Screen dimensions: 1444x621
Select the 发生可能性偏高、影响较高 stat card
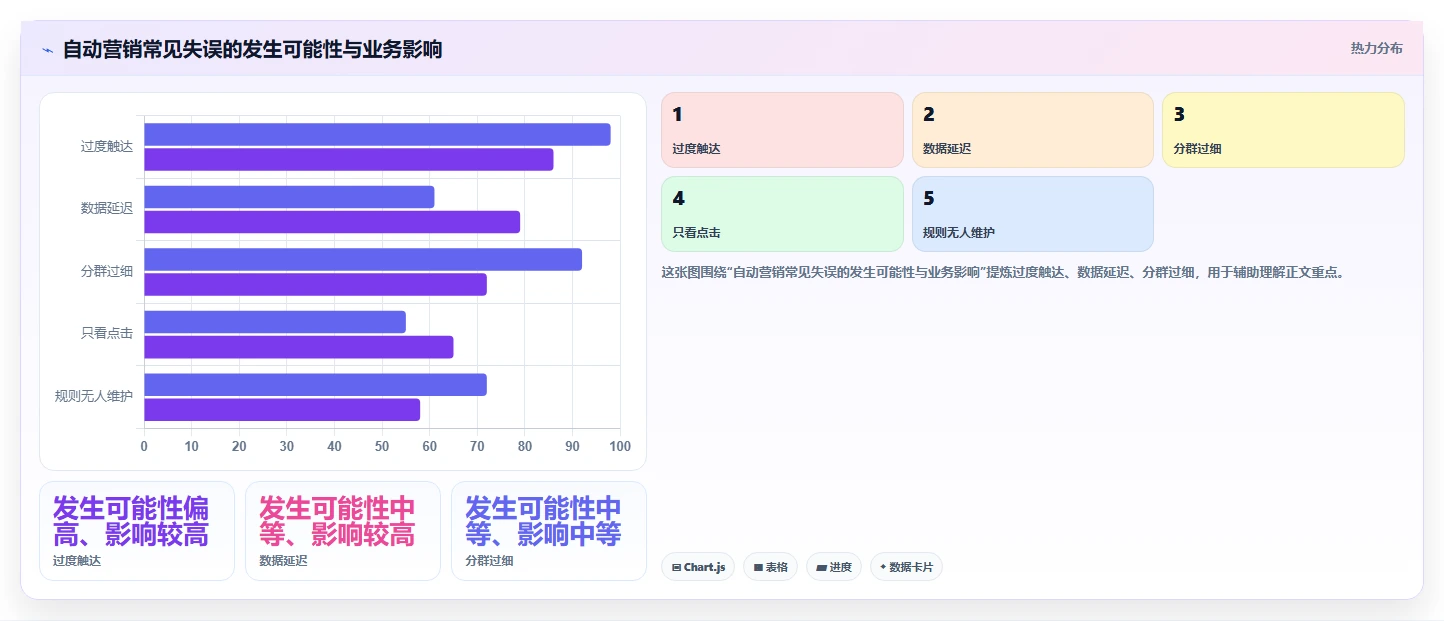pos(137,531)
